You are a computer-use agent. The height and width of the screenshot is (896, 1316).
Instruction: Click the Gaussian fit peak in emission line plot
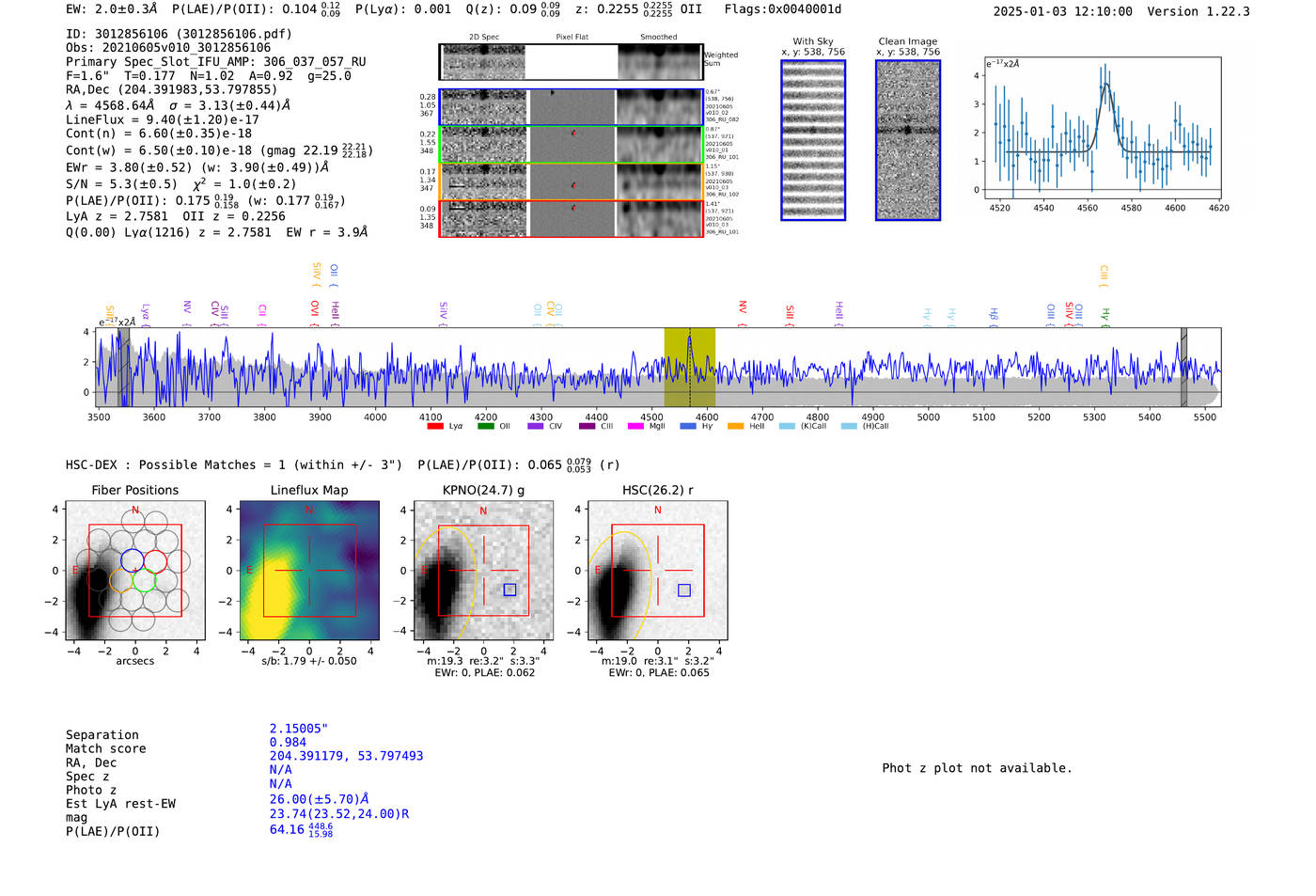pos(1106,85)
